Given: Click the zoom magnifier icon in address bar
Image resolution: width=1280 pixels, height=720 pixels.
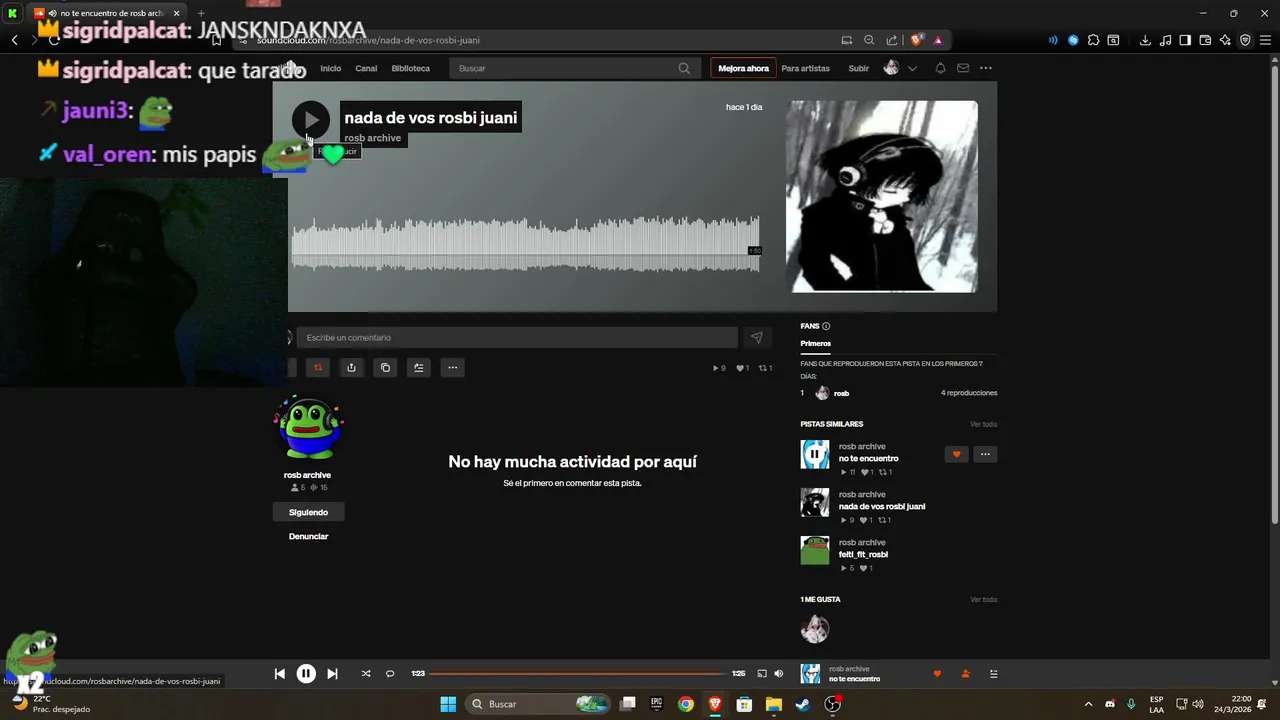Looking at the screenshot, I should [x=869, y=40].
